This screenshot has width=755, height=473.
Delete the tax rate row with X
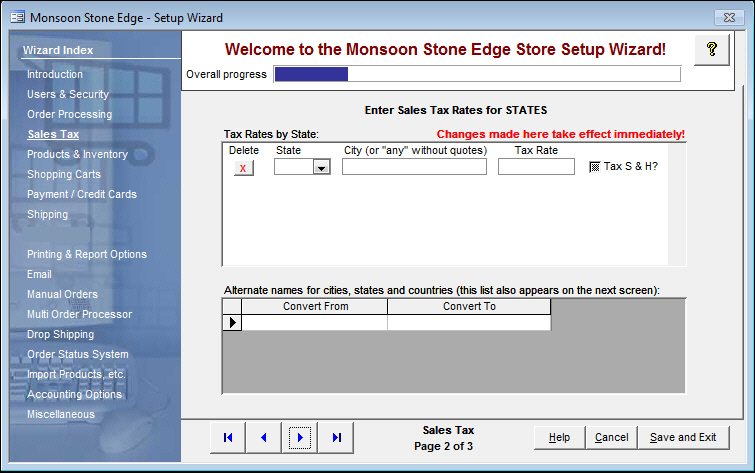click(x=244, y=168)
